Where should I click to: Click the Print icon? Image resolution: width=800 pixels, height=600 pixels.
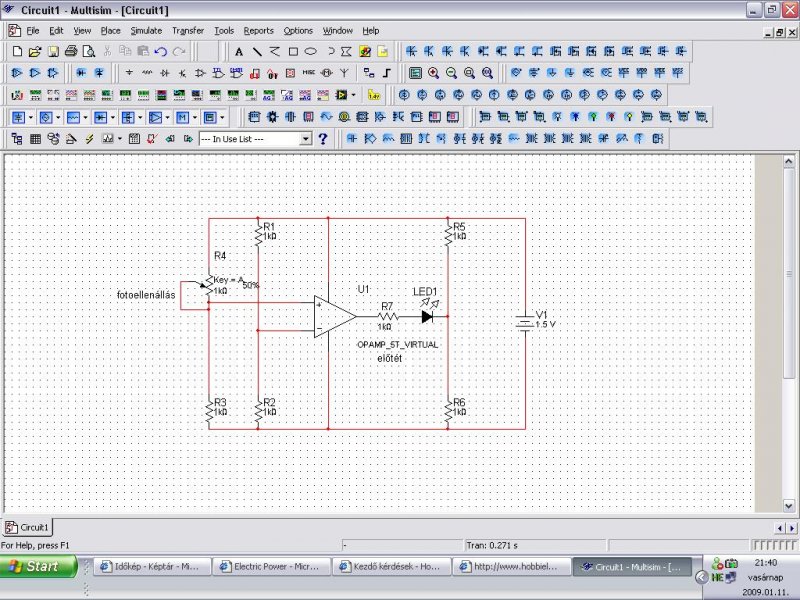coord(71,51)
